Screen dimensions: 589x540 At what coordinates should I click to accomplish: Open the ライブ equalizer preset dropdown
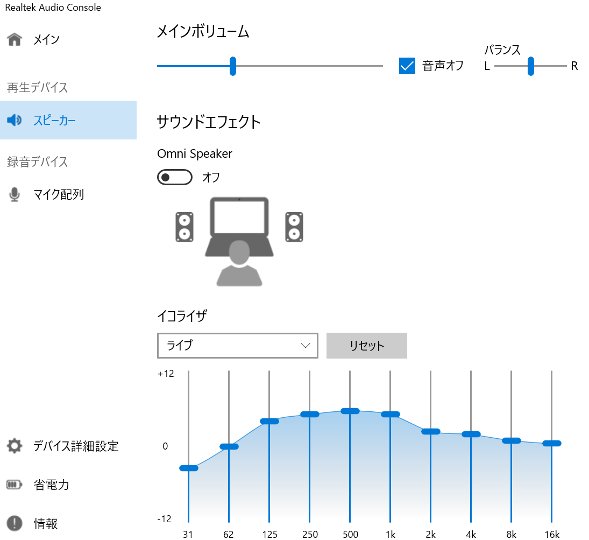click(237, 345)
